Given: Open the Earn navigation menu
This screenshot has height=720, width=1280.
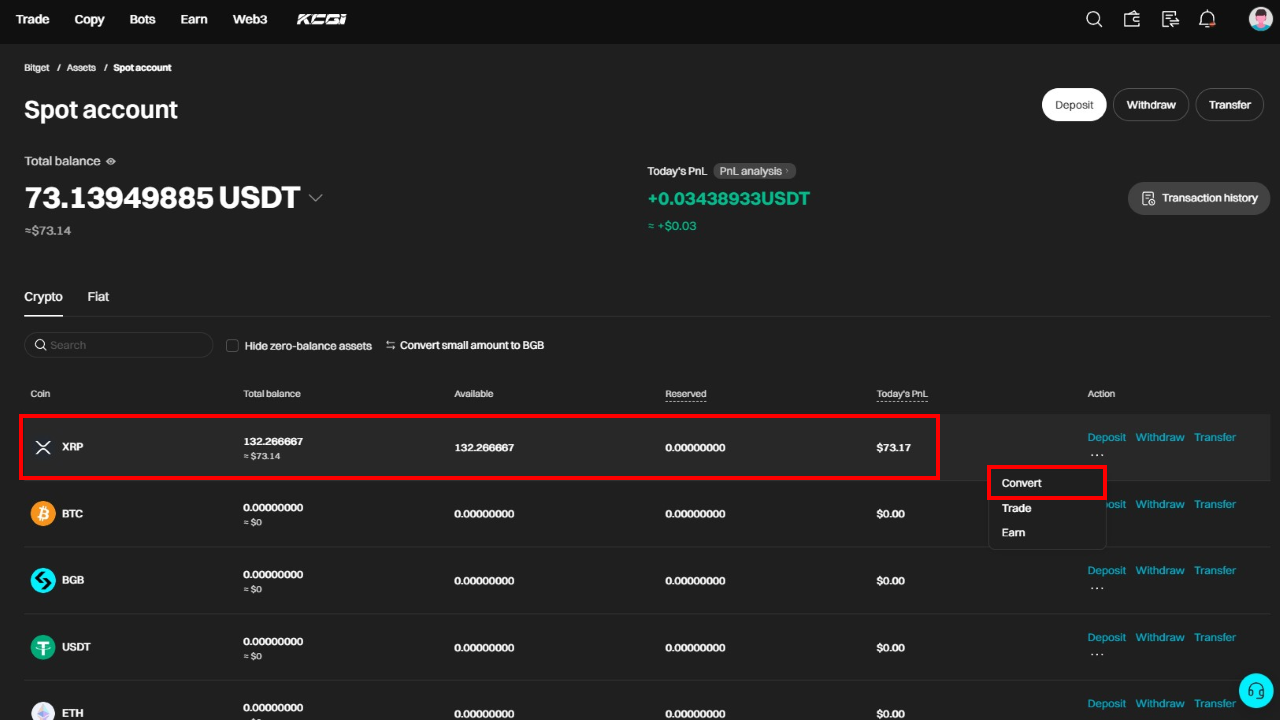Looking at the screenshot, I should point(194,19).
